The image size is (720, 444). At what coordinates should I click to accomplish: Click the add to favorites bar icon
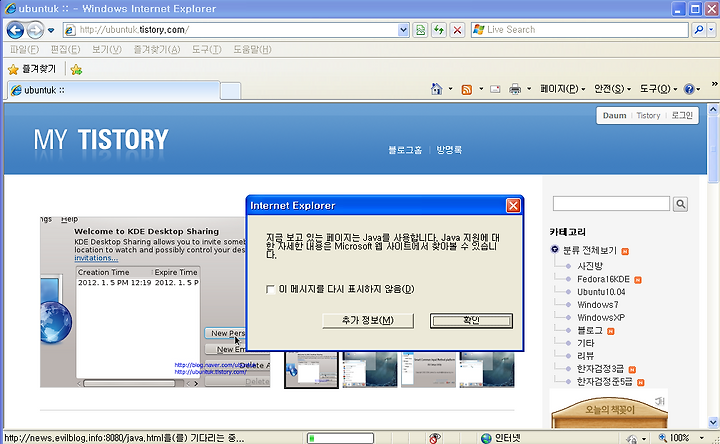click(x=76, y=69)
